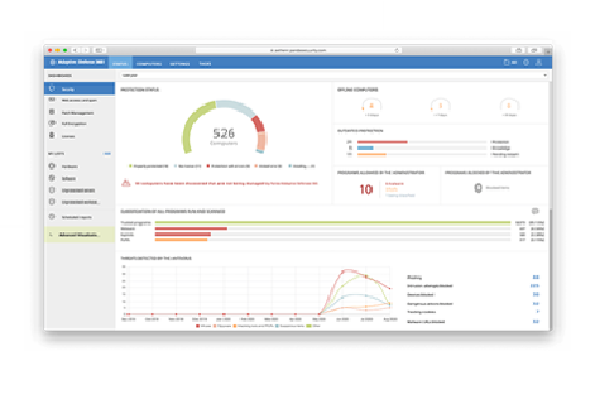Click the gear settings icon in header
This screenshot has height=398, width=601.
[x=526, y=62]
